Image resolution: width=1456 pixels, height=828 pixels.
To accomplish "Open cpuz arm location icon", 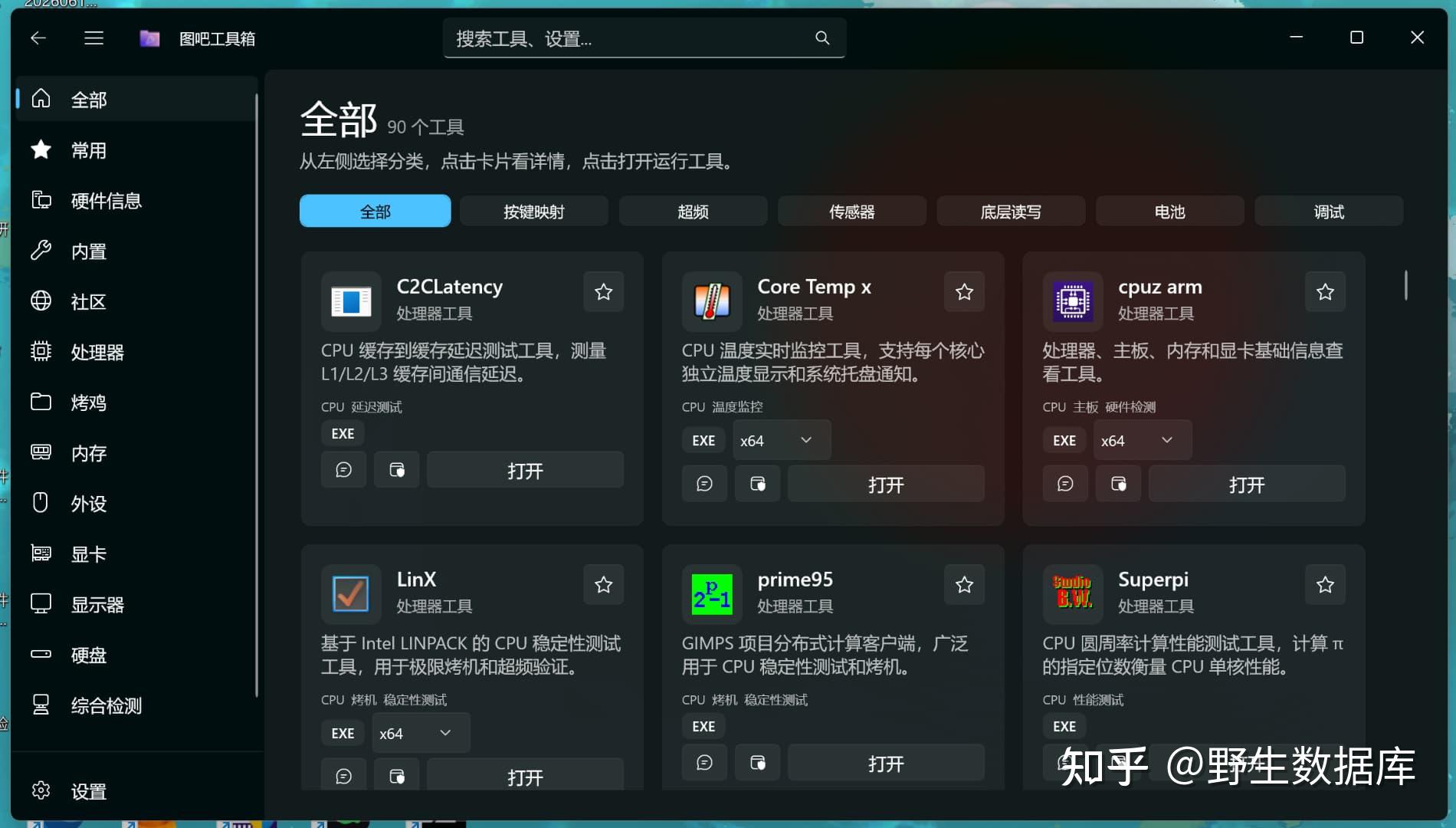I will tap(1119, 484).
